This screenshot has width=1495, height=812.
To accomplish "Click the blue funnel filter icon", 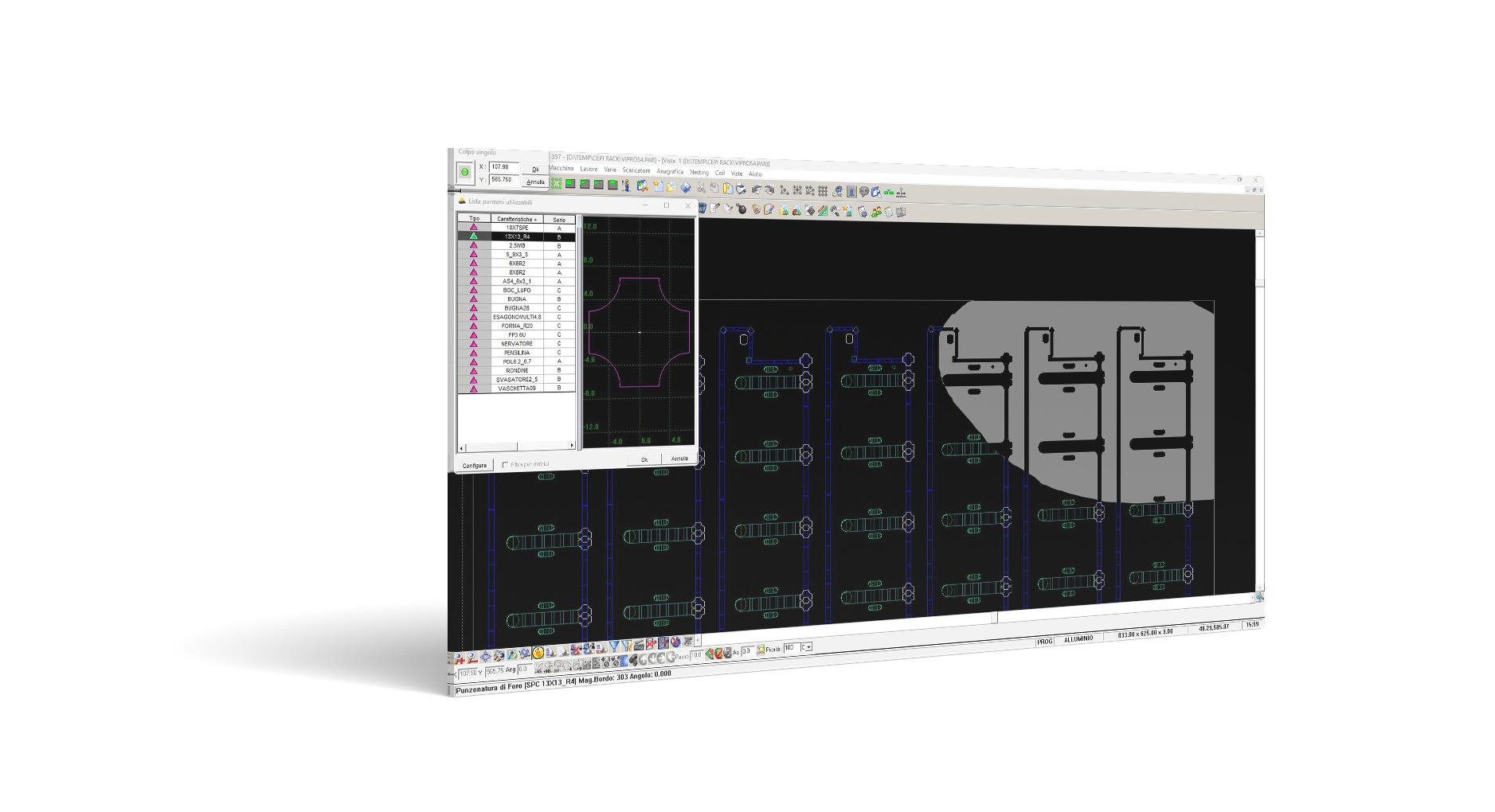I will tap(614, 646).
